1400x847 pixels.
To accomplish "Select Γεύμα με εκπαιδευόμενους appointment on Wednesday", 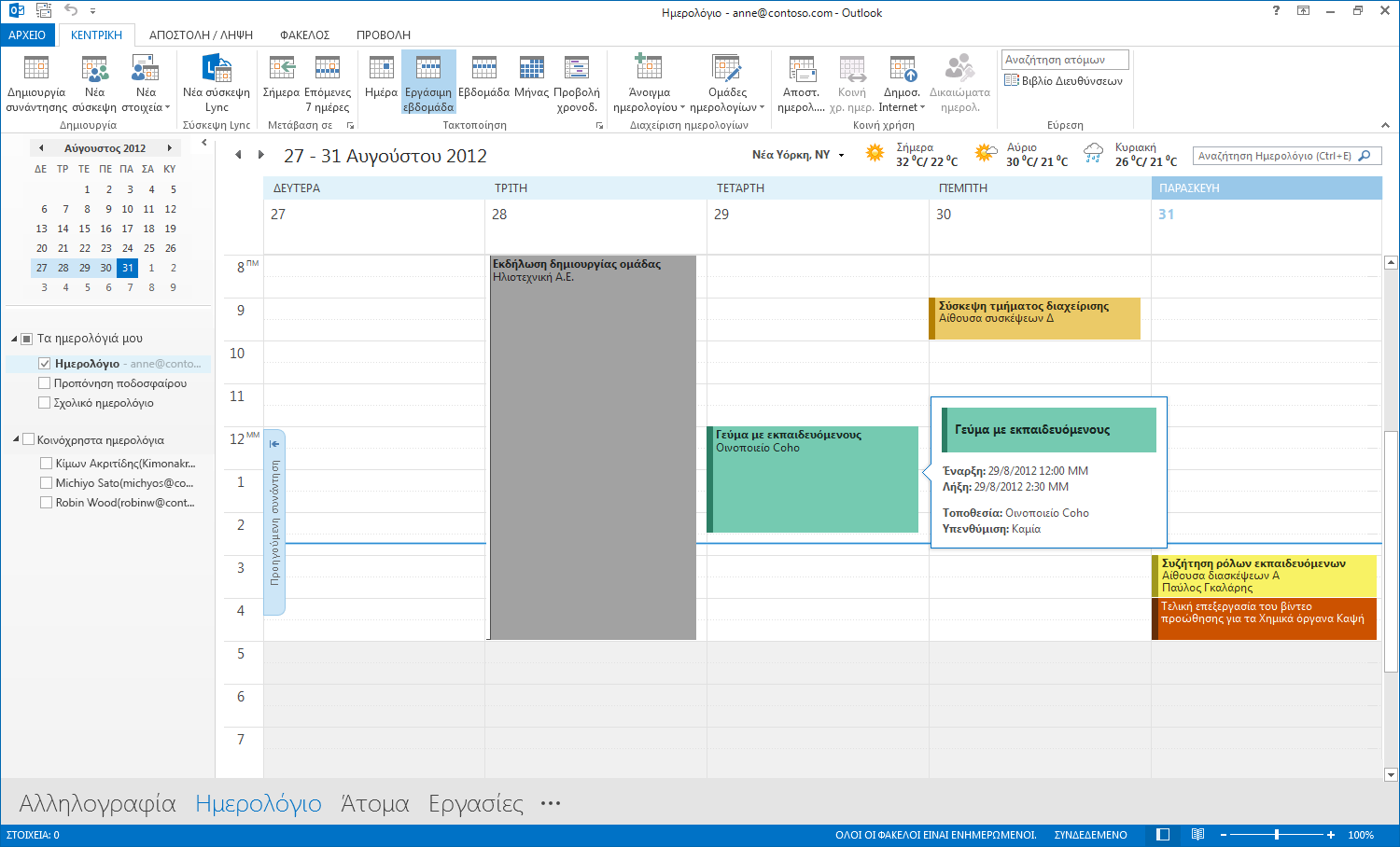I will [812, 479].
